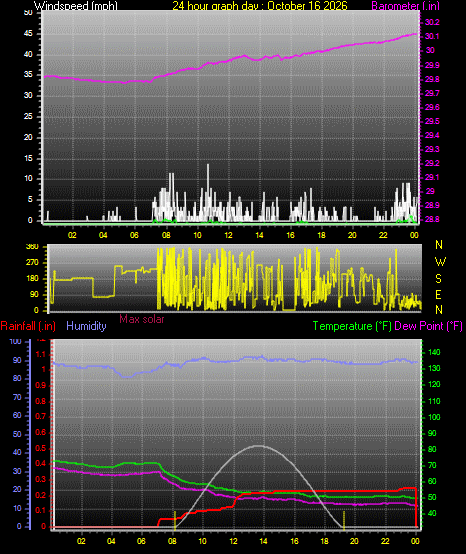Click the 22 hour label on rainfall chart
Screen dimensions: 466x554
tap(385, 541)
